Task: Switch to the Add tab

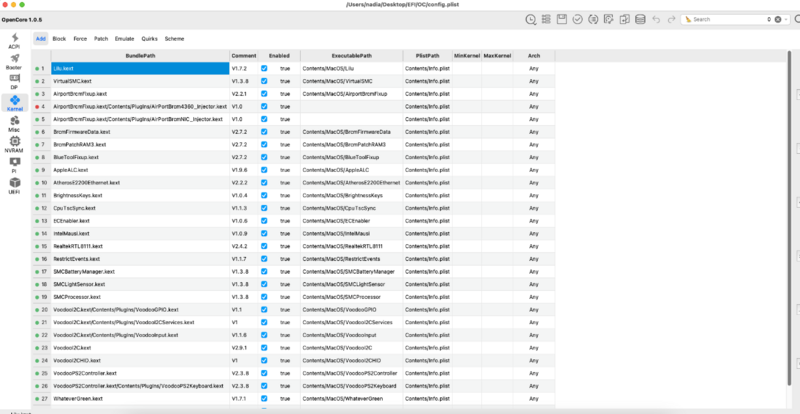Action: pos(41,39)
